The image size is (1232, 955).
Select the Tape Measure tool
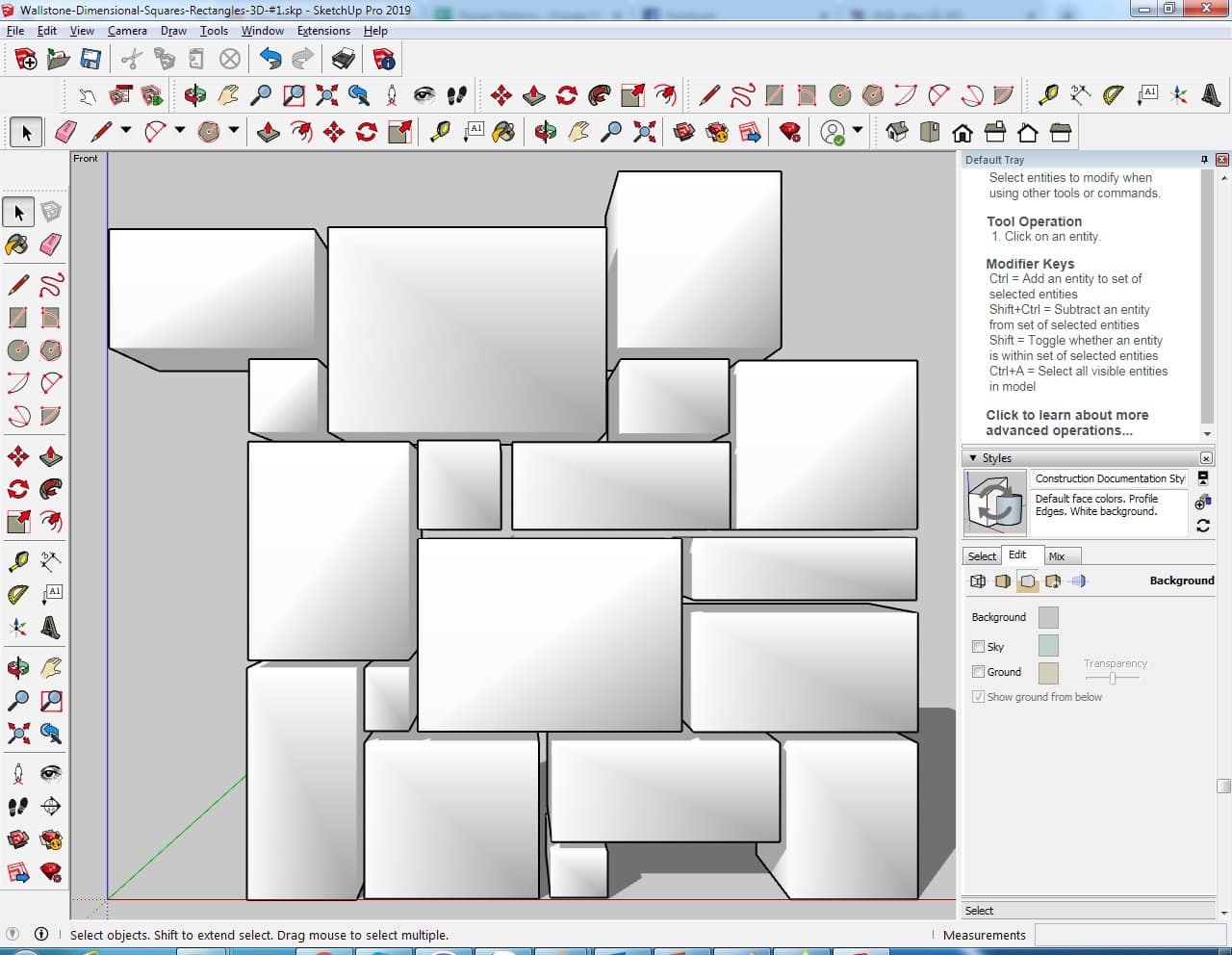click(x=17, y=561)
